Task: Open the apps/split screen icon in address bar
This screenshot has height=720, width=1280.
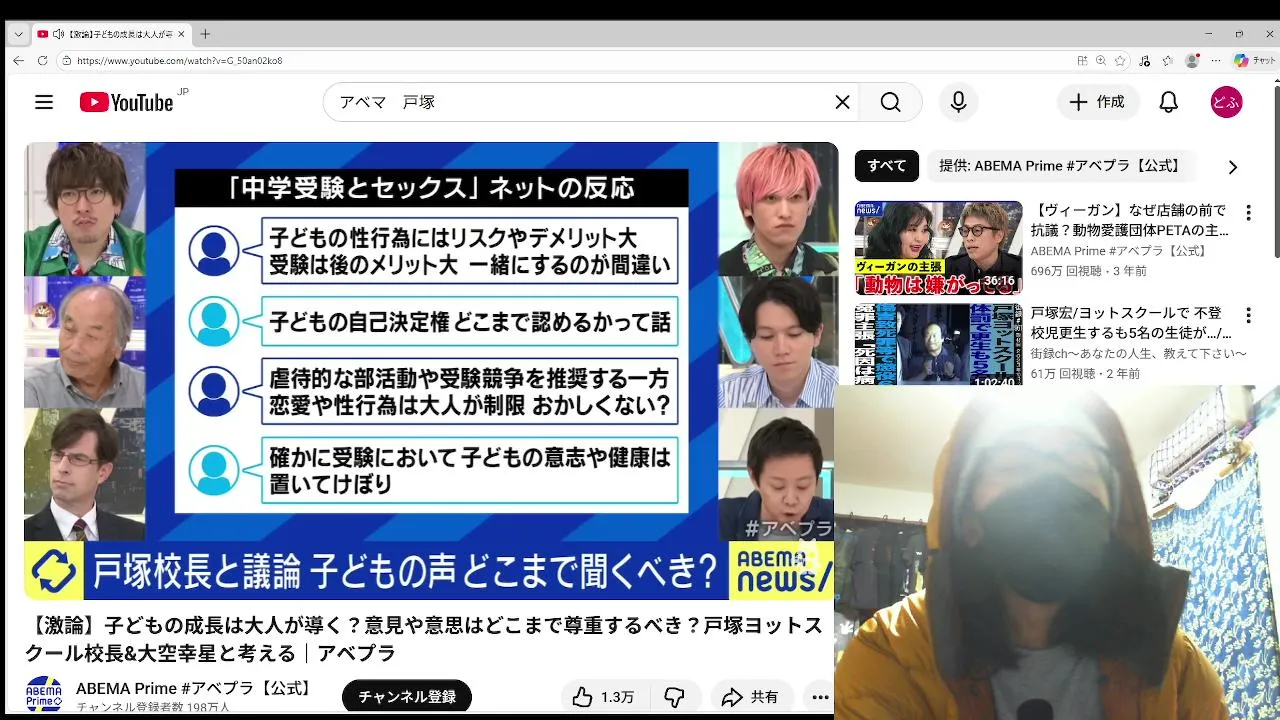Action: (1082, 61)
